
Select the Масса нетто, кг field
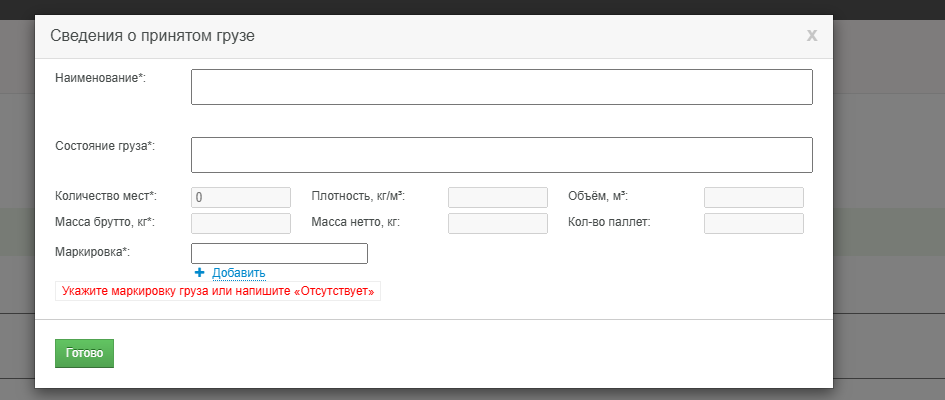pyautogui.click(x=497, y=223)
